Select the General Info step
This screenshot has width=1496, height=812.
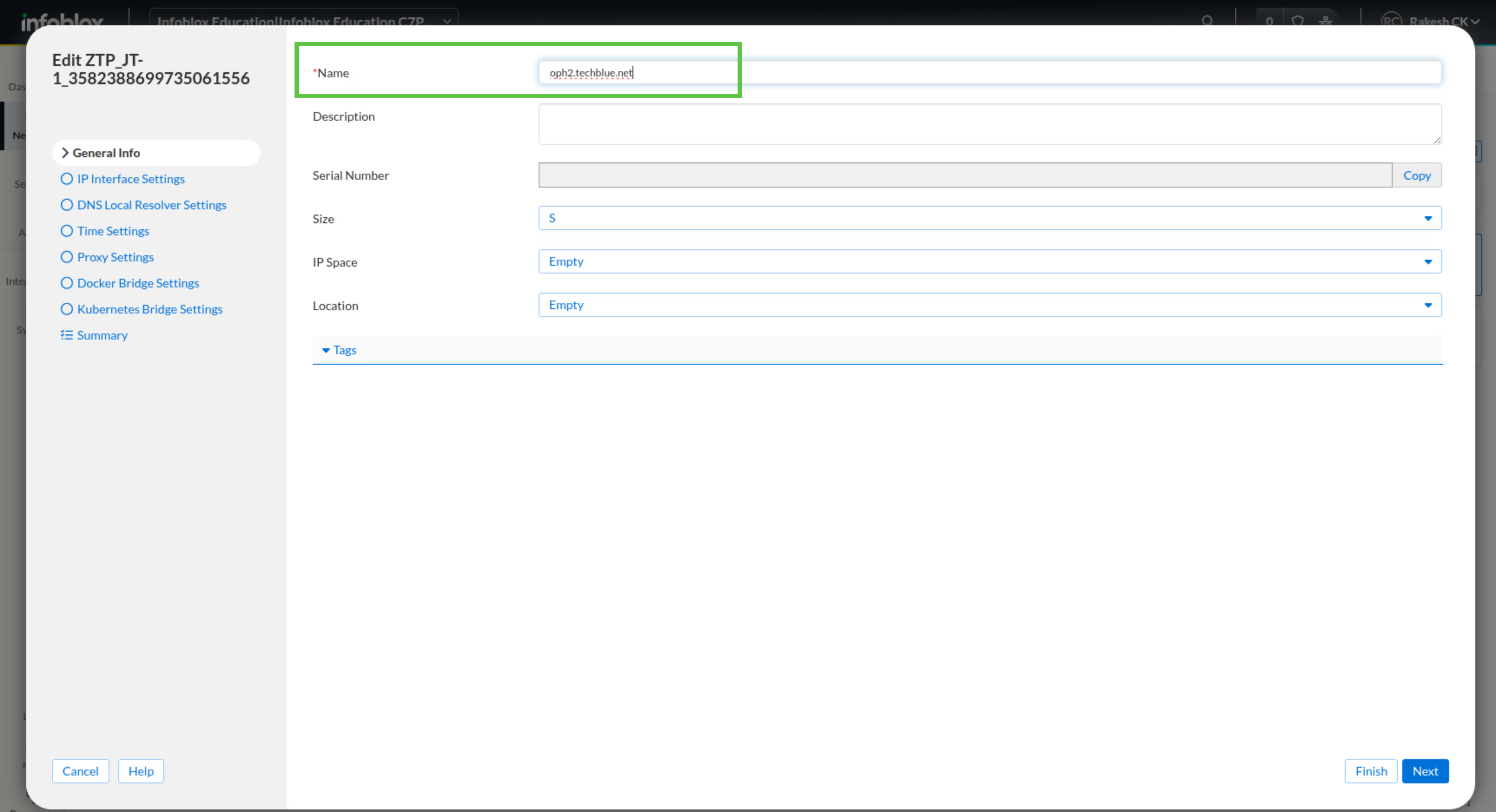coord(156,153)
